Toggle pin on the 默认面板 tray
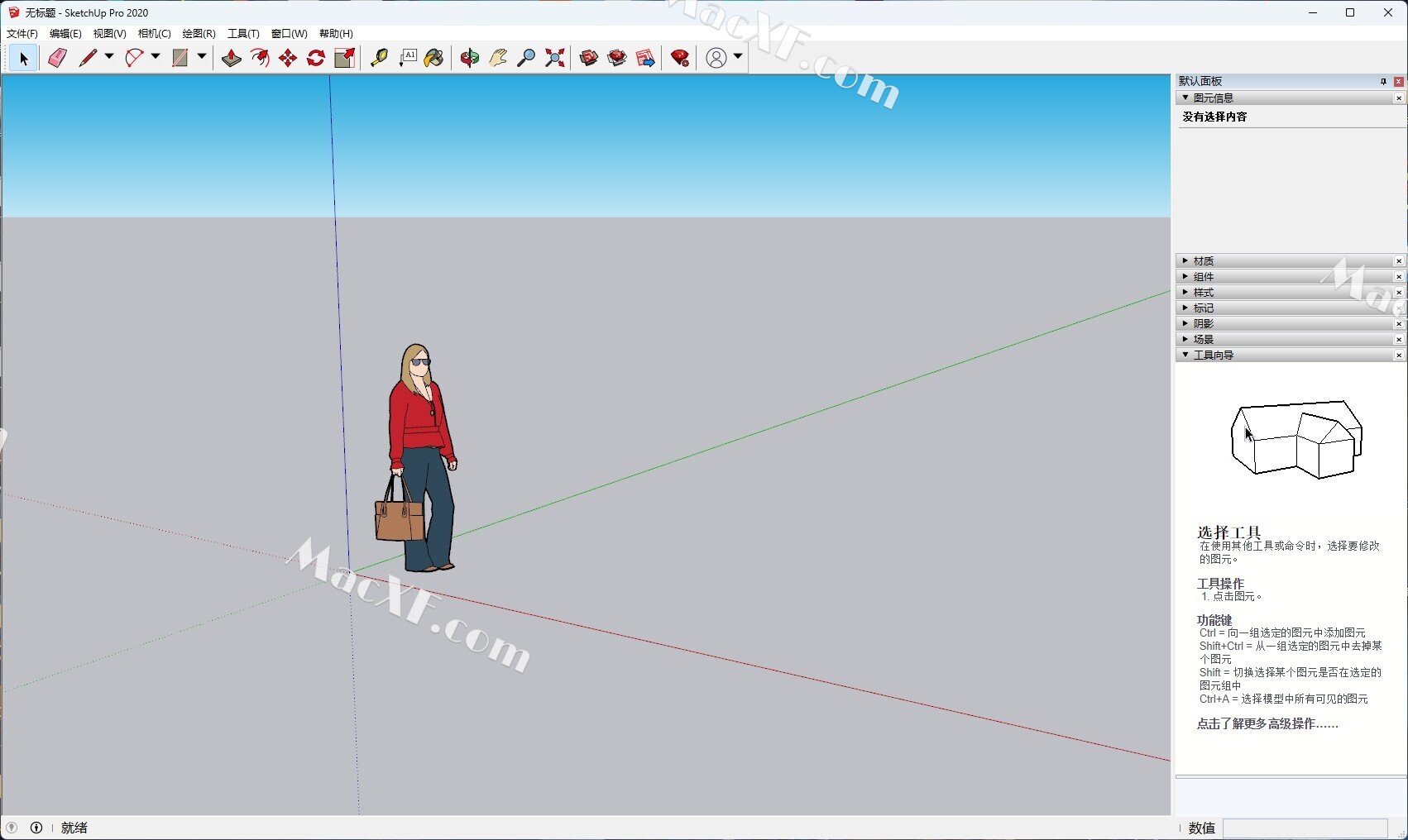 coord(1382,81)
